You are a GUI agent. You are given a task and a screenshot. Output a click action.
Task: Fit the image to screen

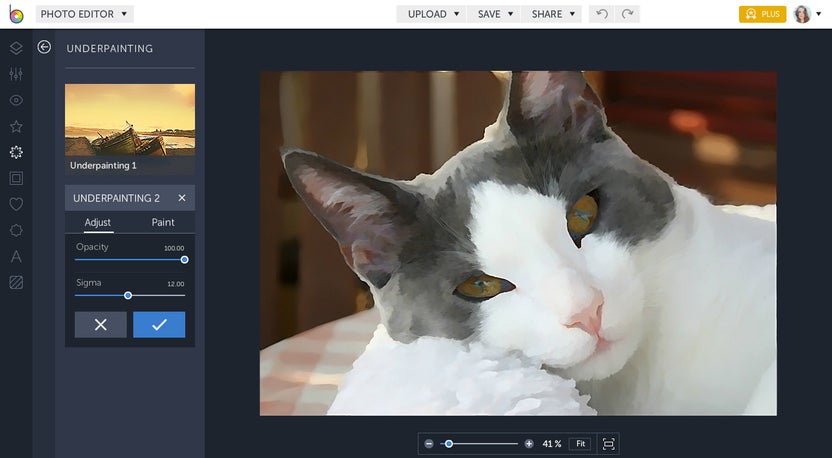click(580, 444)
